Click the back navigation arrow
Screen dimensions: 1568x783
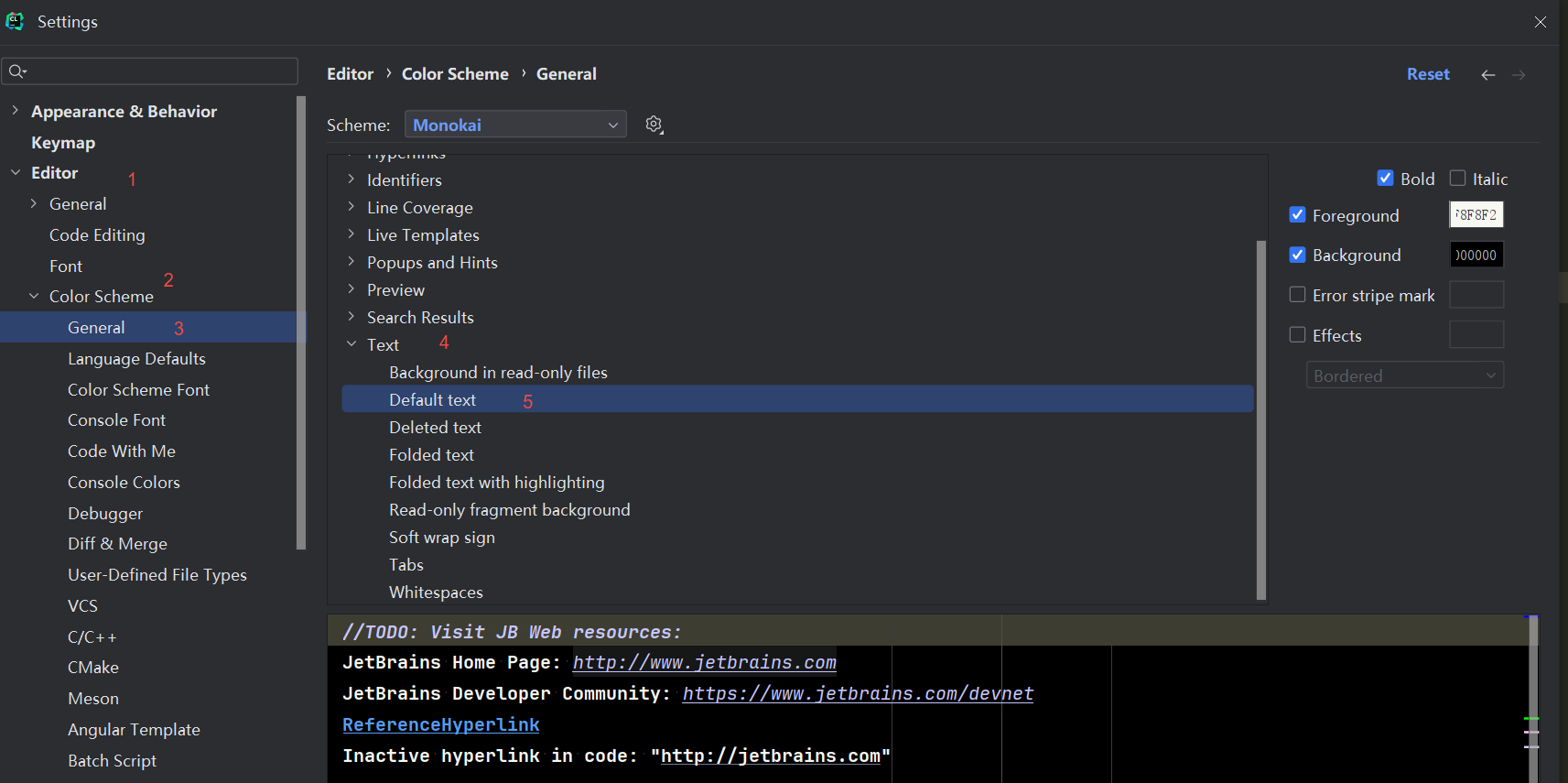tap(1488, 75)
